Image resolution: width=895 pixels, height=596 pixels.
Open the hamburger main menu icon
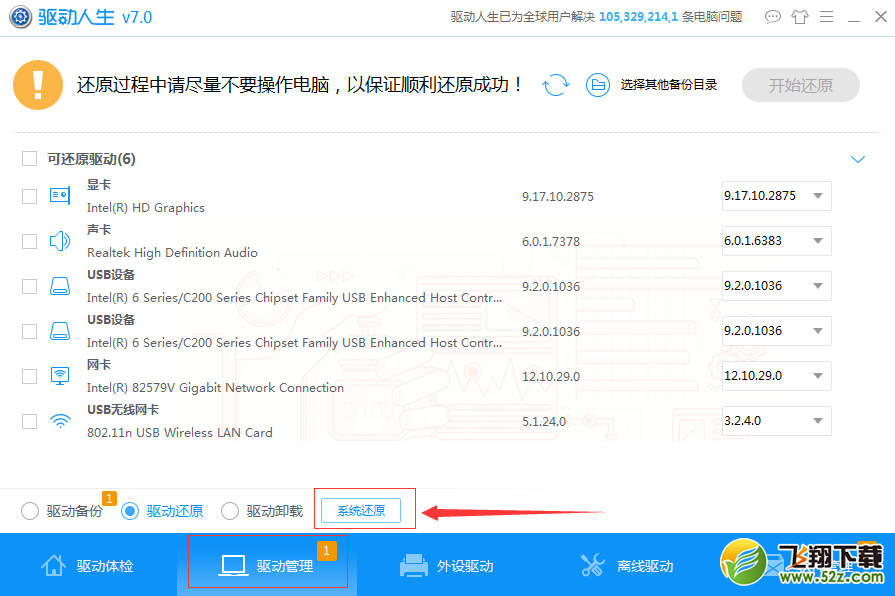click(x=827, y=17)
